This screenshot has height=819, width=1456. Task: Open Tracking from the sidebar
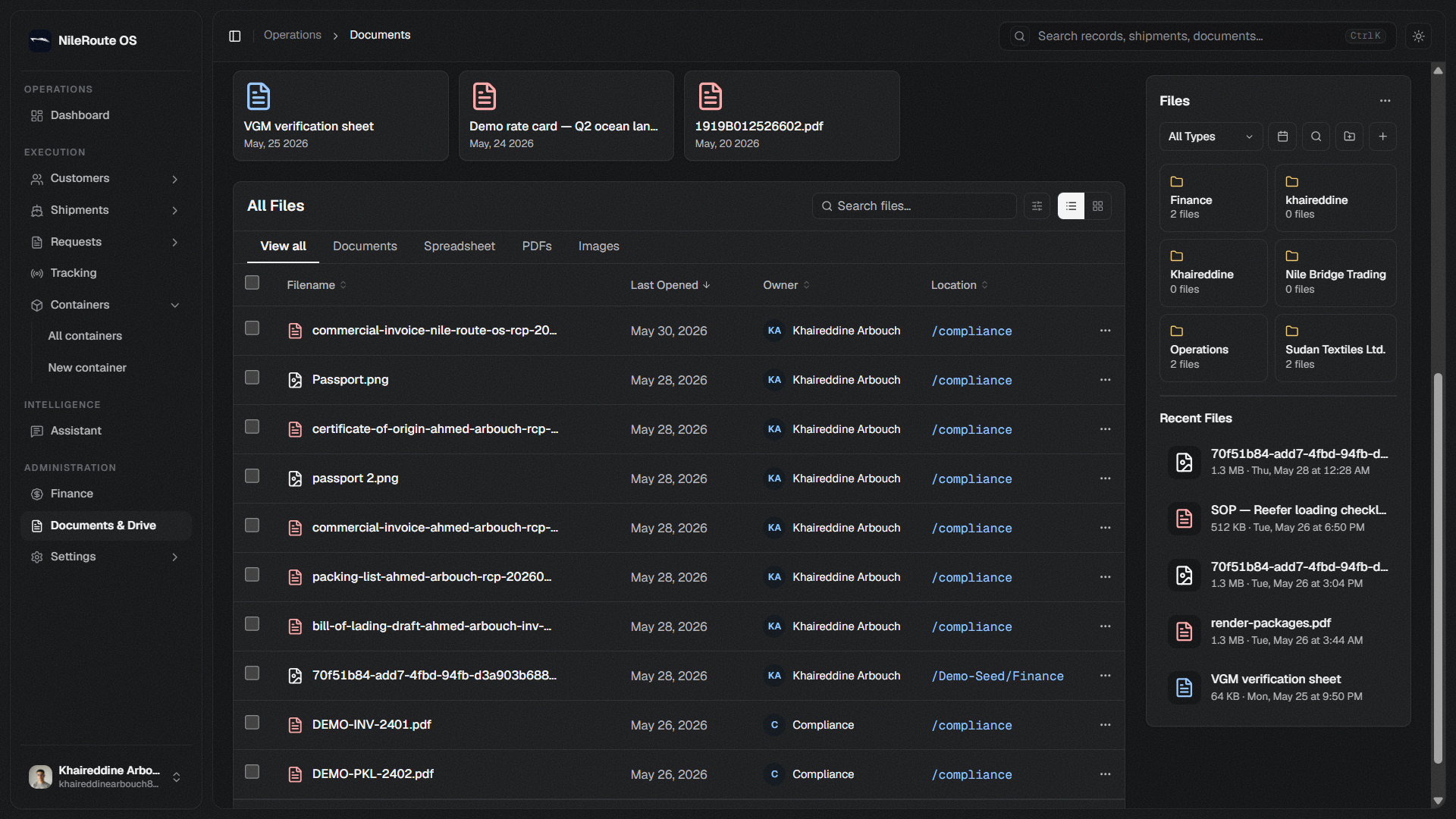point(105,273)
